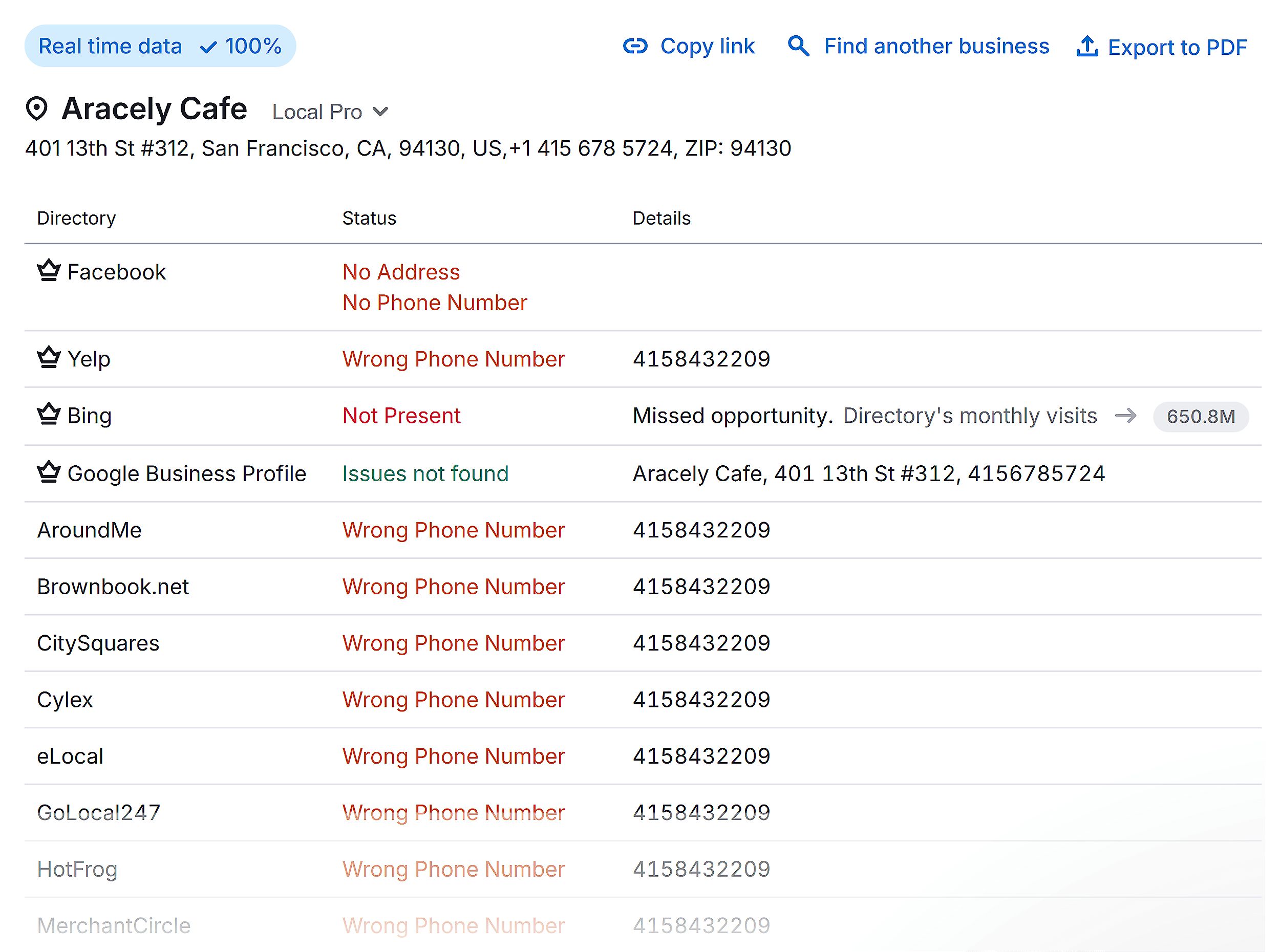The height and width of the screenshot is (952, 1280).
Task: Click Wrong Phone Number status in CitySquares row
Action: click(454, 643)
